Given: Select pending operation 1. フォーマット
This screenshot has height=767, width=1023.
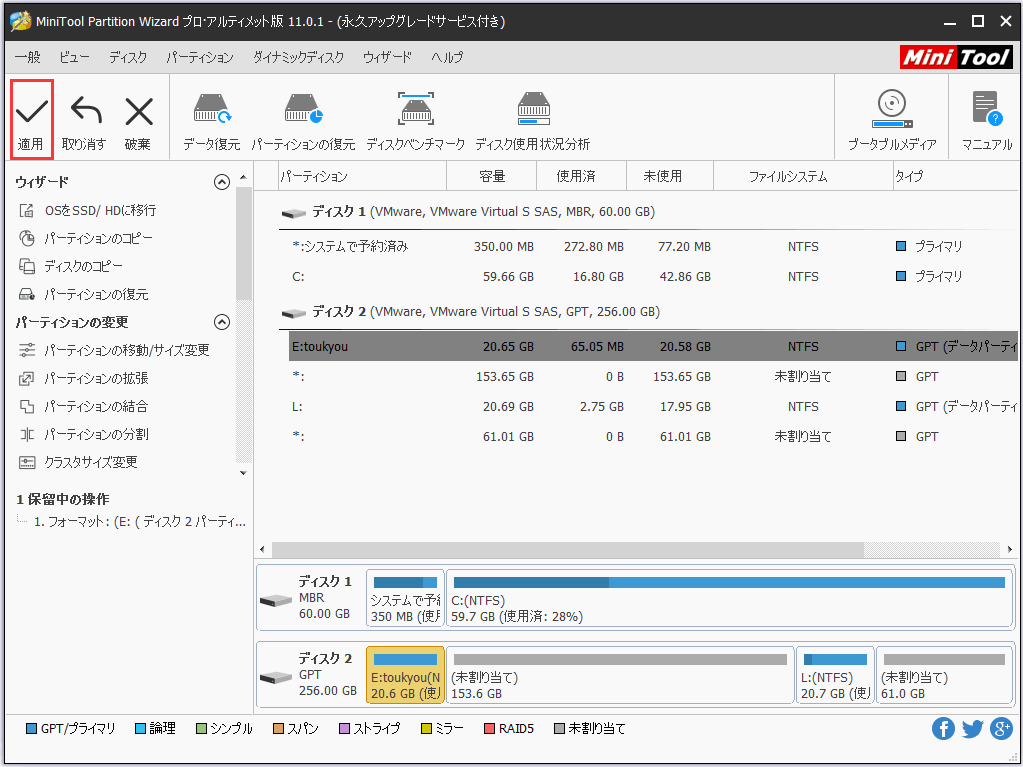Looking at the screenshot, I should click(x=140, y=522).
